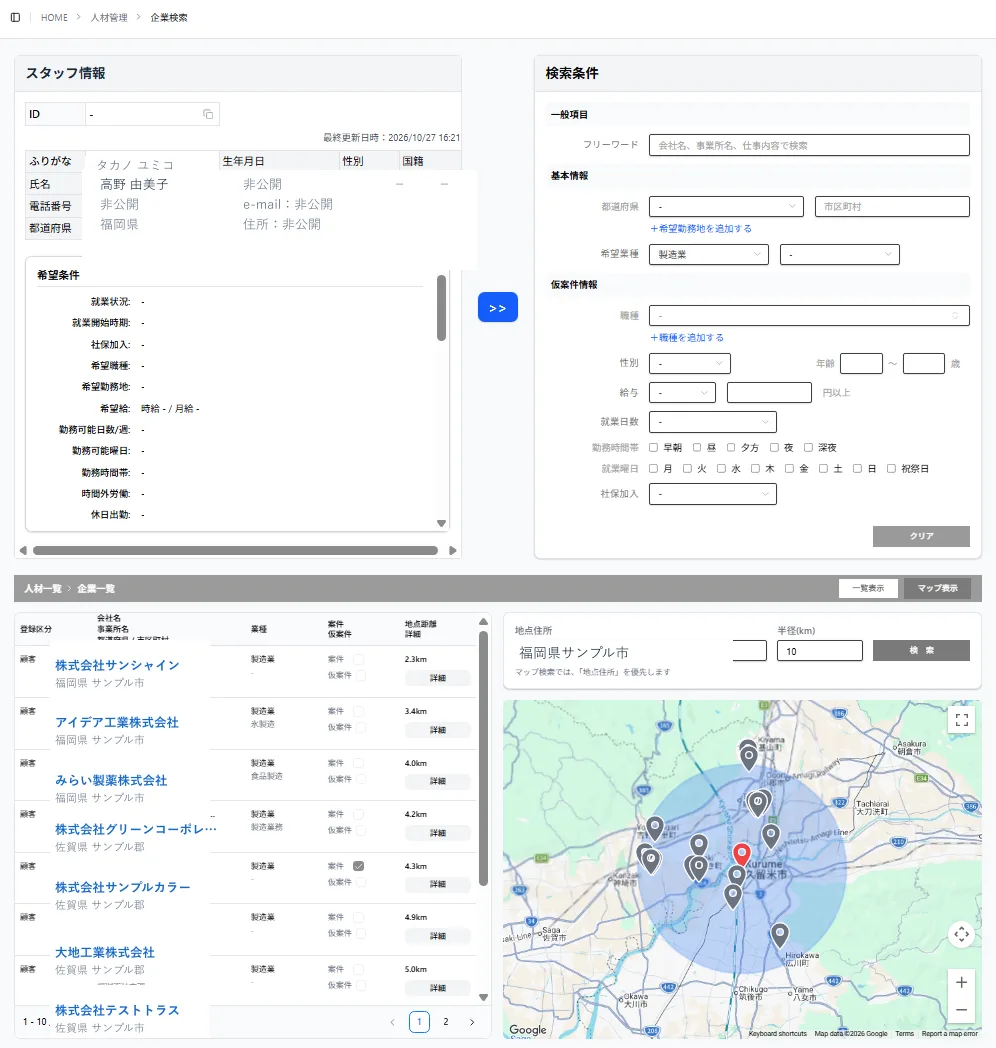Select 人材一覧 in results bar
Screen dimensions: 996x1048
click(43, 589)
